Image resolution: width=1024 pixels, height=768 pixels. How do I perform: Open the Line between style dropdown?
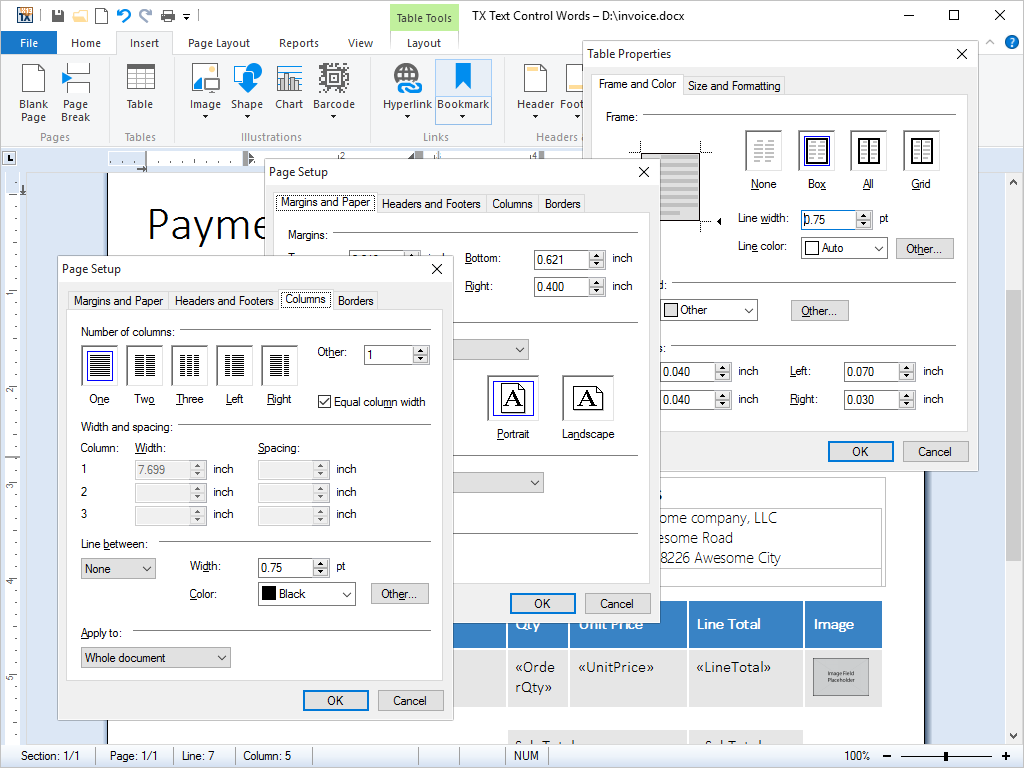point(117,567)
